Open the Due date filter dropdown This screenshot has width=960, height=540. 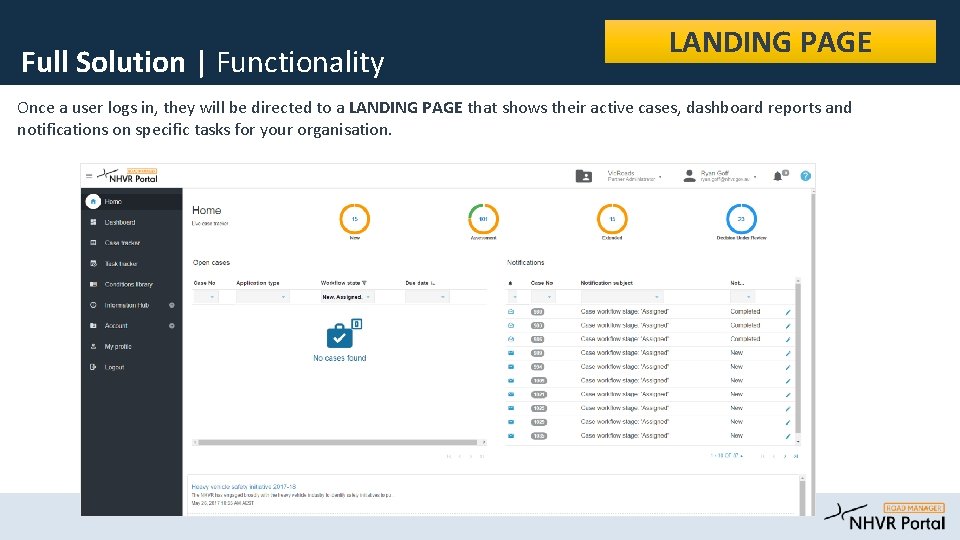(427, 297)
